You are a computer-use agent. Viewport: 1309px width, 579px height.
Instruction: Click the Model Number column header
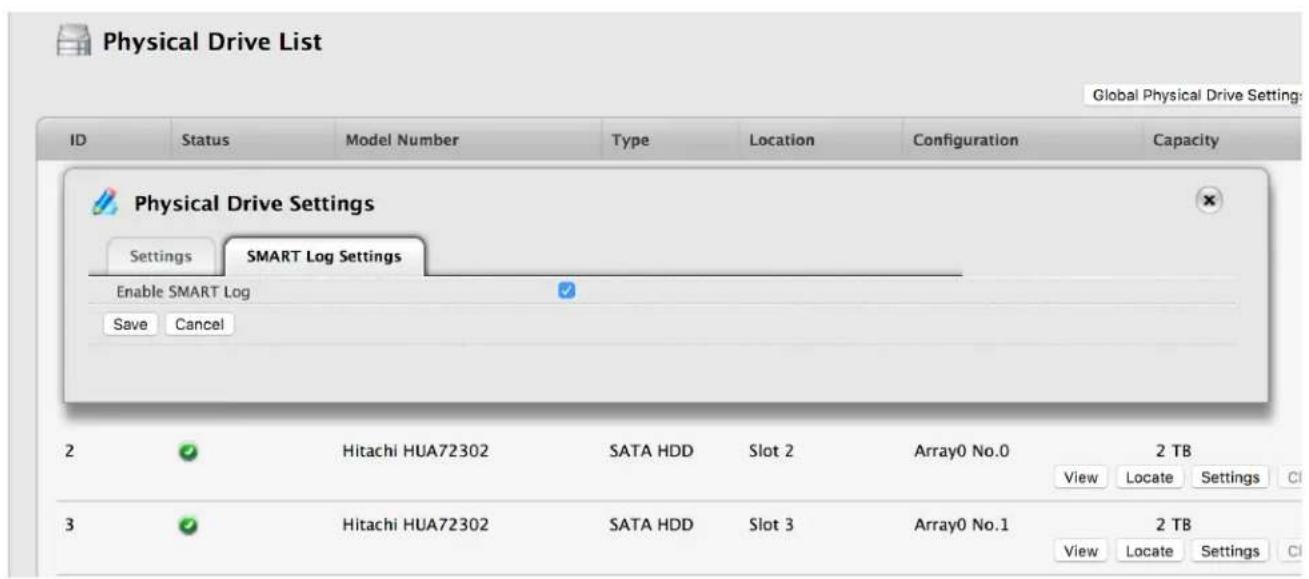(x=400, y=142)
